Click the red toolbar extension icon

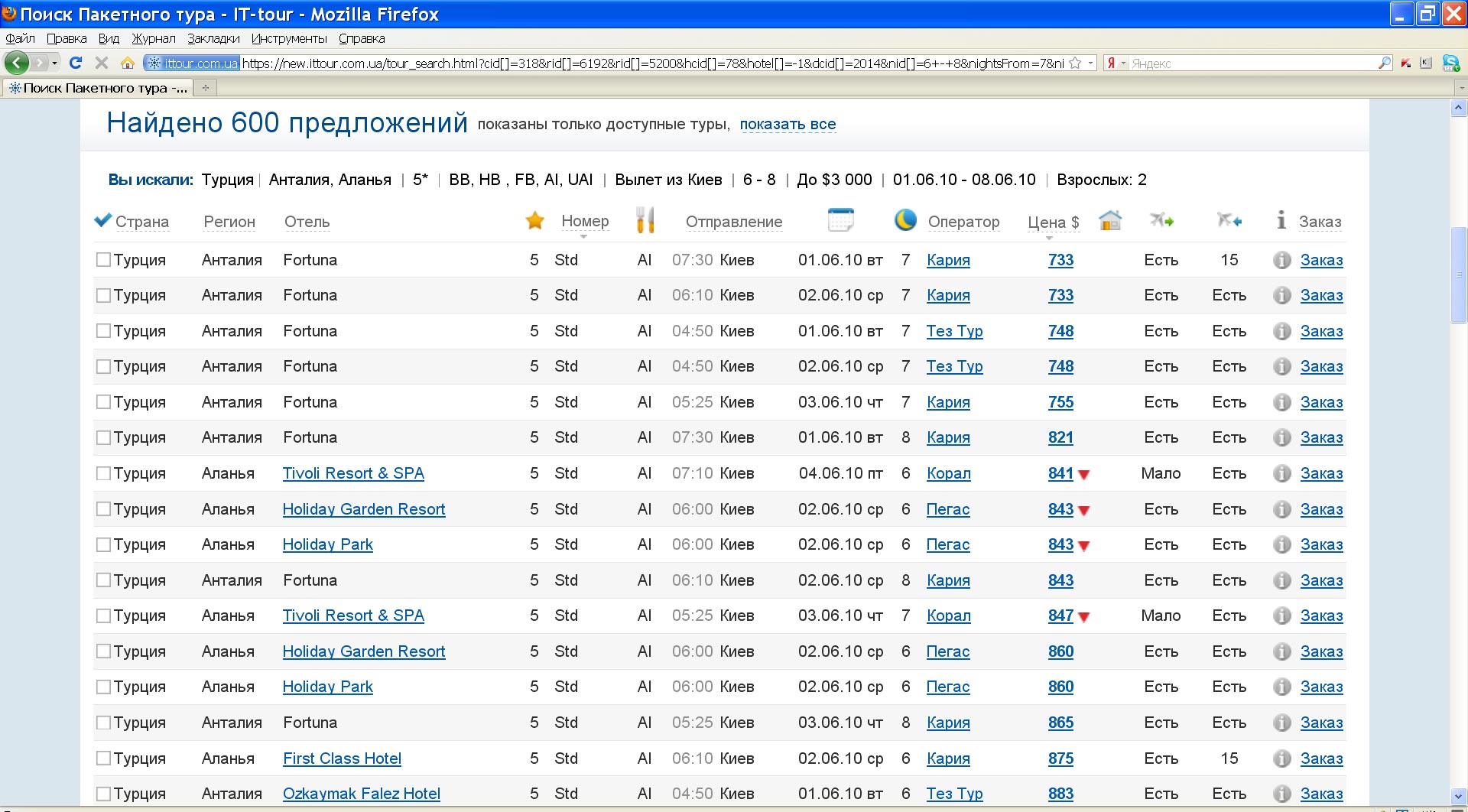(x=1406, y=63)
